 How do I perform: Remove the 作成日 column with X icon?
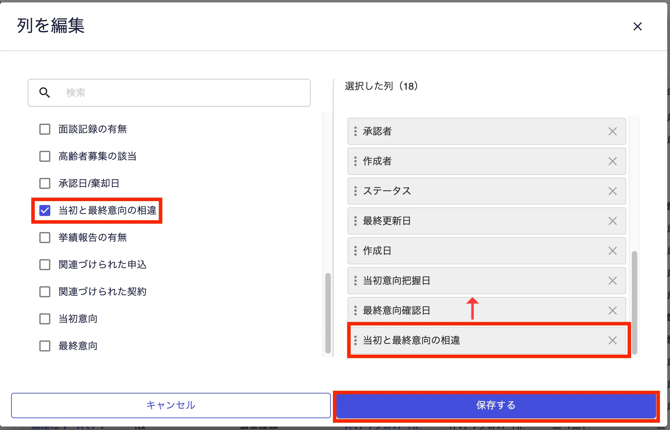tap(612, 251)
